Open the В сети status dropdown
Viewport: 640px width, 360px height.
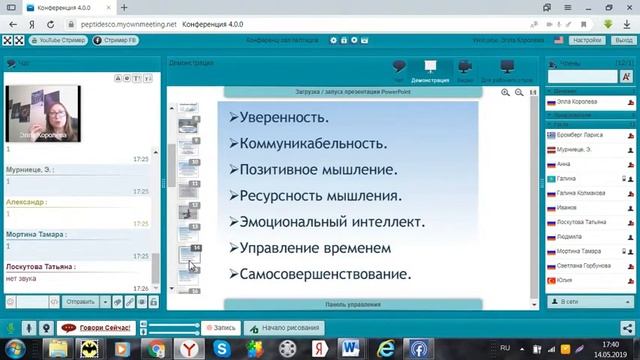click(591, 302)
